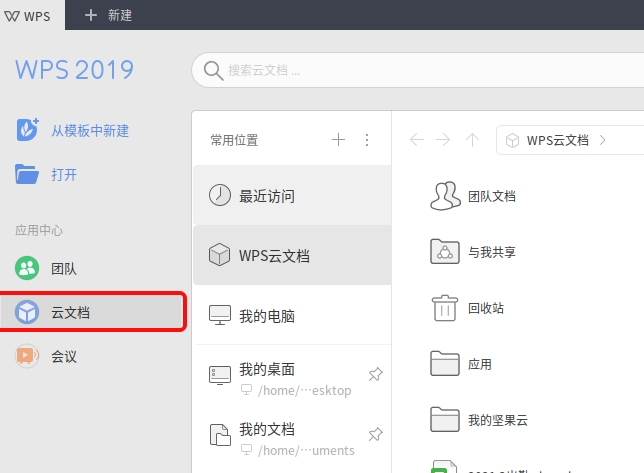The width and height of the screenshot is (644, 473).
Task: Click the documents icon beside 我的文档
Action: (x=220, y=435)
